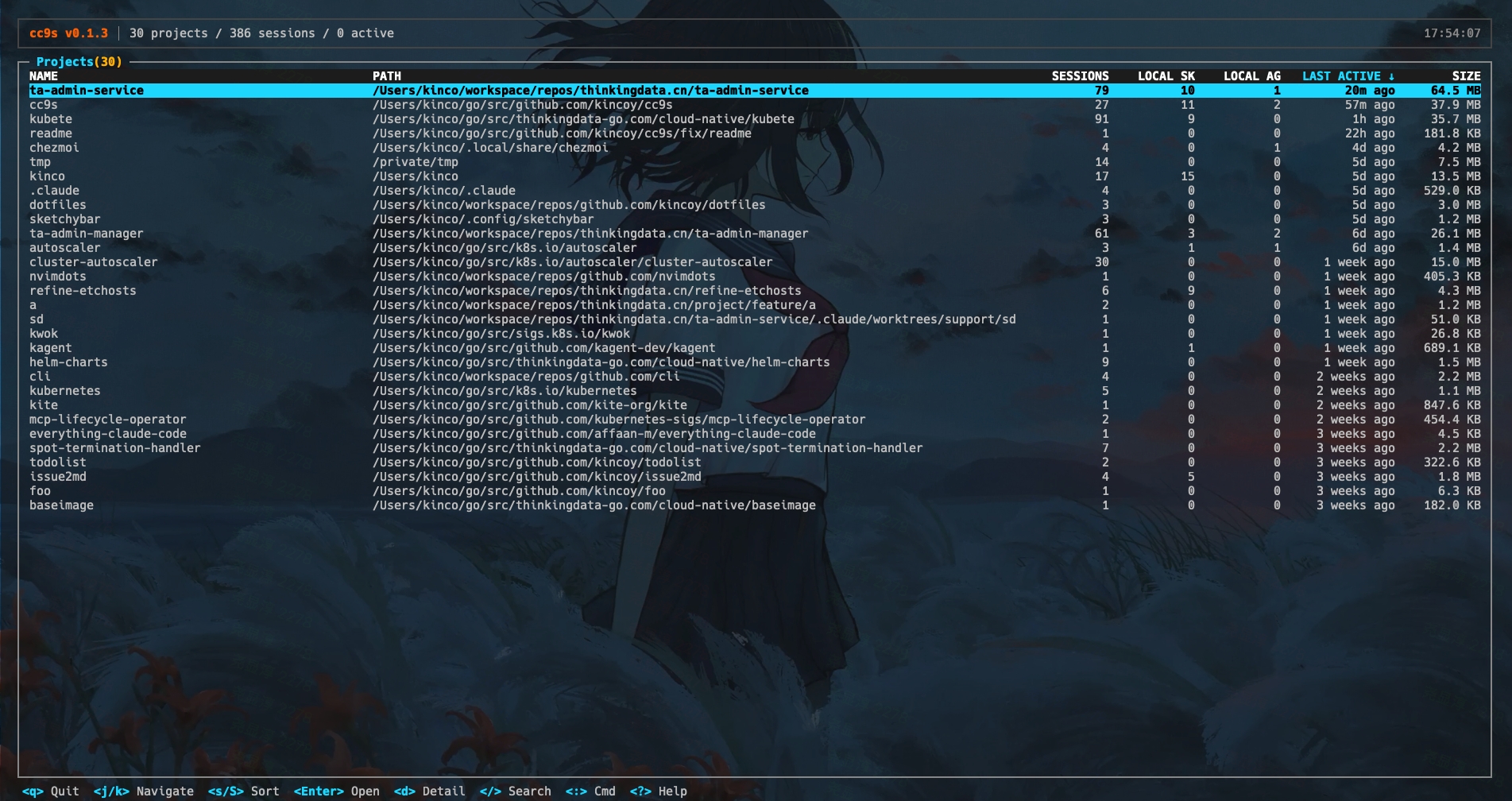Click the Projects(30) panel title
1512x801 pixels.
(x=79, y=62)
